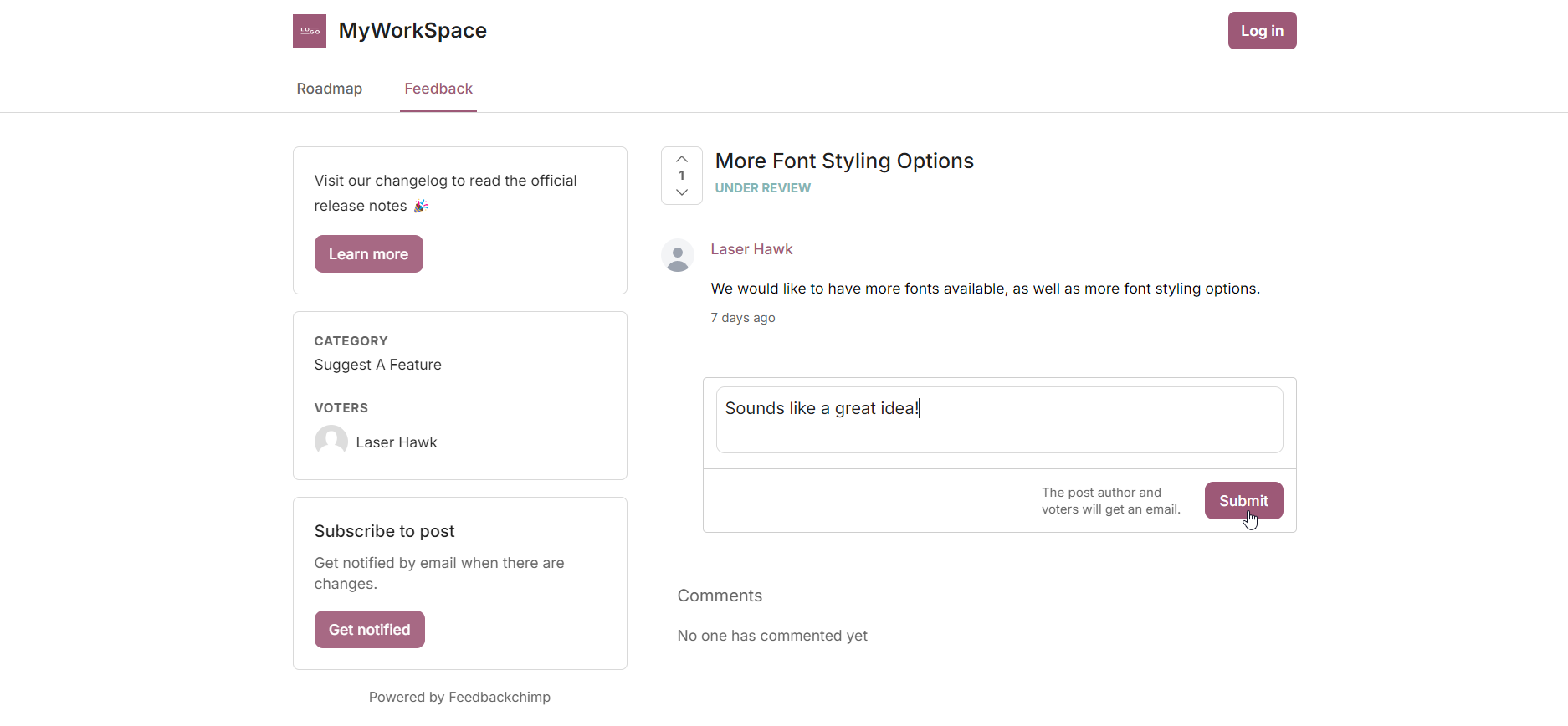The width and height of the screenshot is (1568, 726).
Task: Click the vote count number 1
Action: 682,176
